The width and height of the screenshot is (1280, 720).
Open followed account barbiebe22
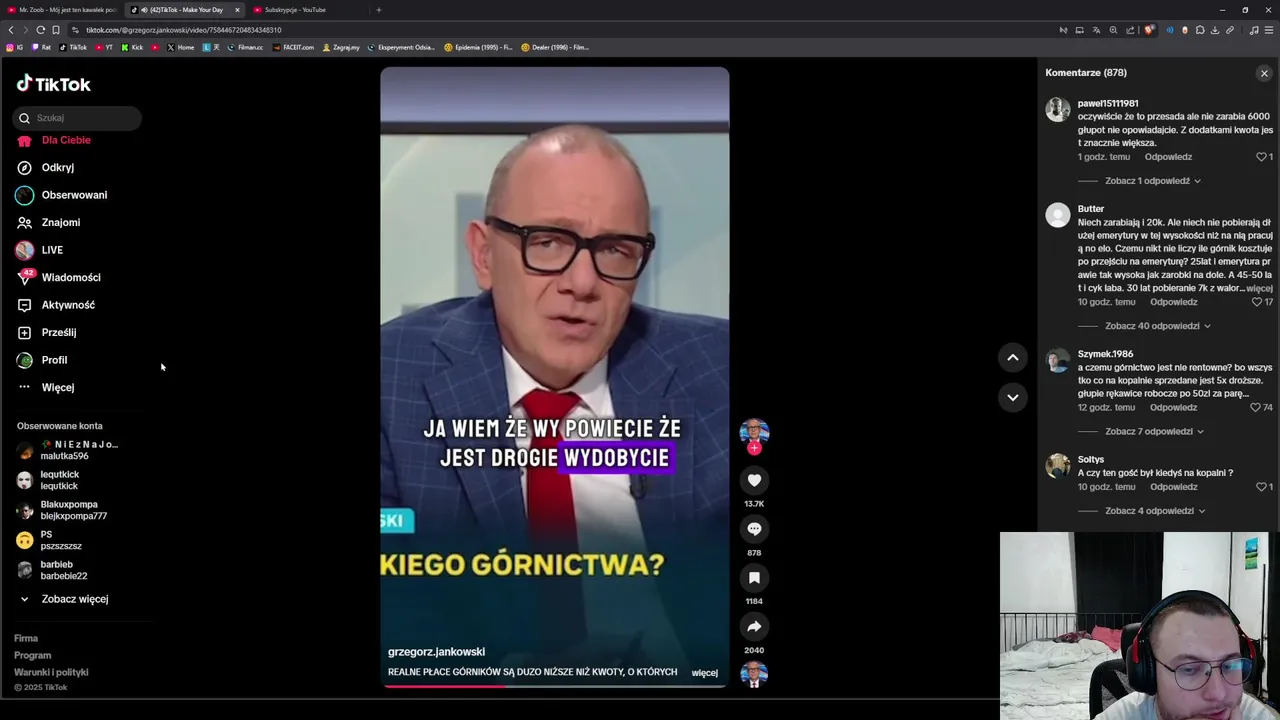click(52, 570)
